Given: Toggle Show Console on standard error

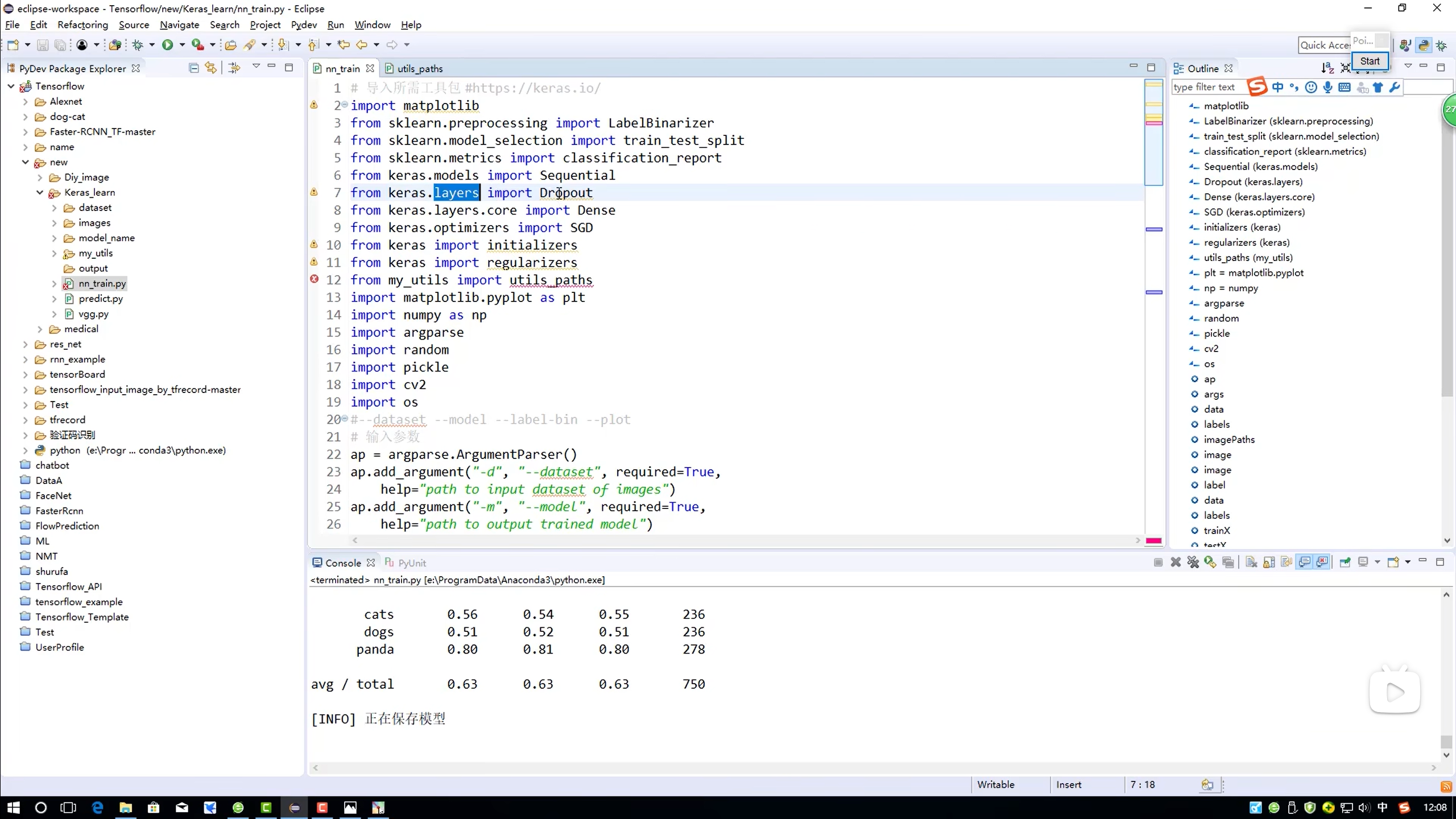Looking at the screenshot, I should point(1322,562).
